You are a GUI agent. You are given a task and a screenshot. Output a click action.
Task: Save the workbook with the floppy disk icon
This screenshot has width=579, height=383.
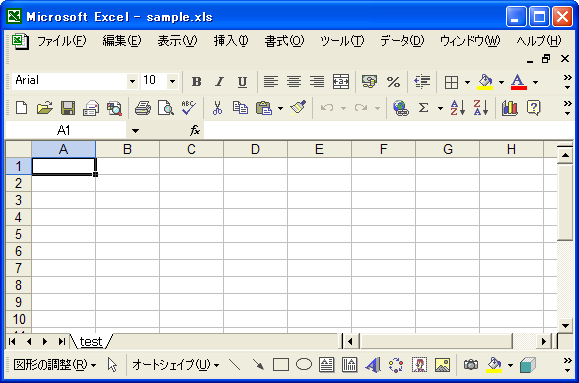pos(68,108)
